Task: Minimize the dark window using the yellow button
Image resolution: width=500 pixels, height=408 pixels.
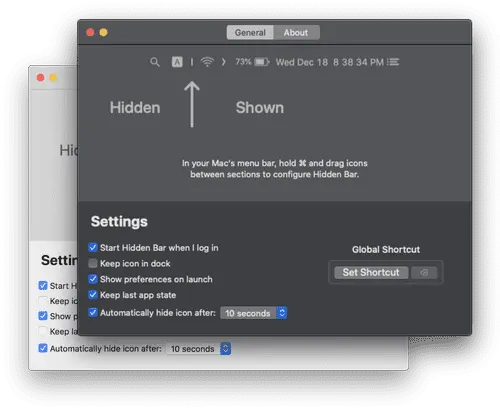Action: (104, 32)
